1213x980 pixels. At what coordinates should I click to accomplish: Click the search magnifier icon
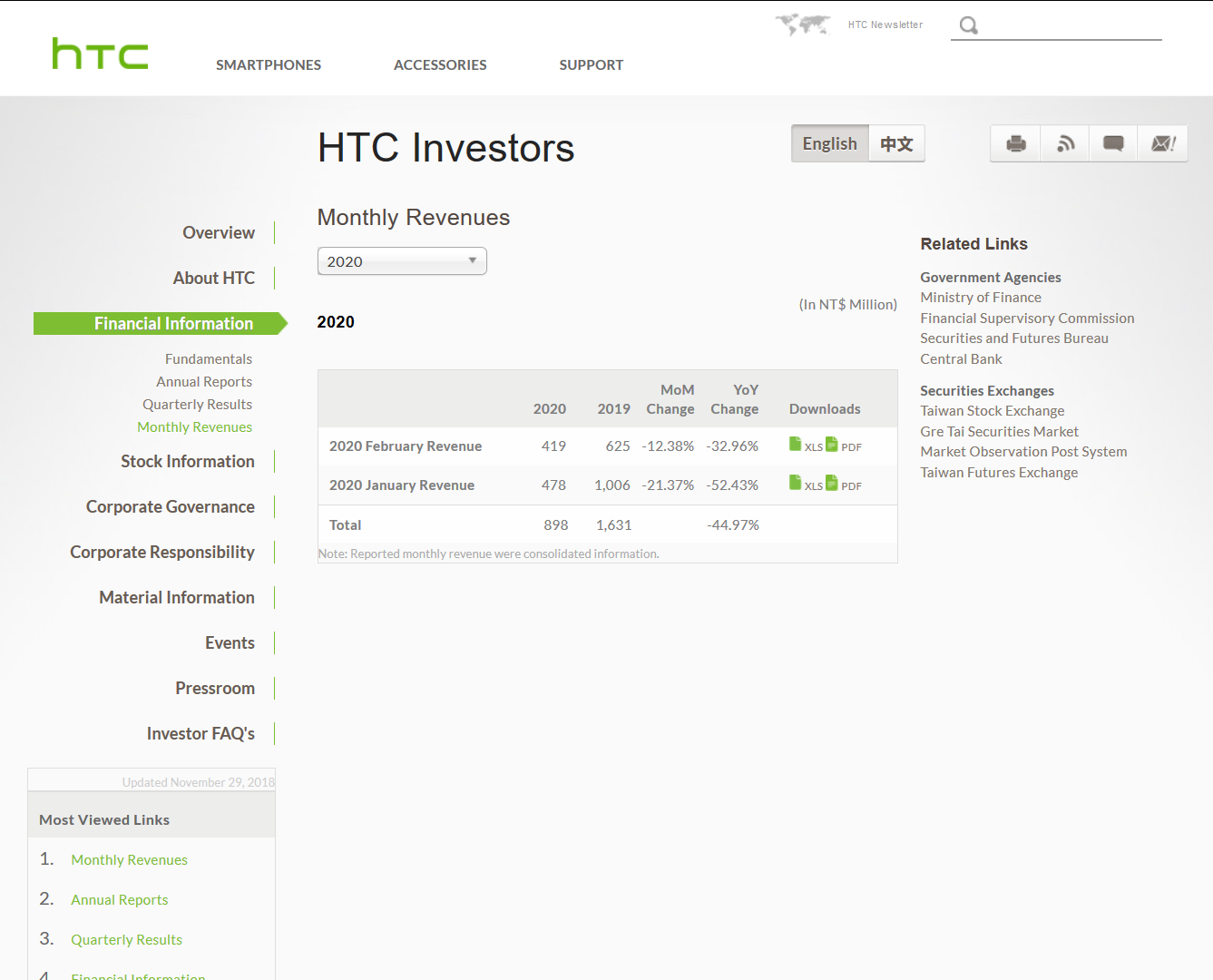click(x=969, y=25)
